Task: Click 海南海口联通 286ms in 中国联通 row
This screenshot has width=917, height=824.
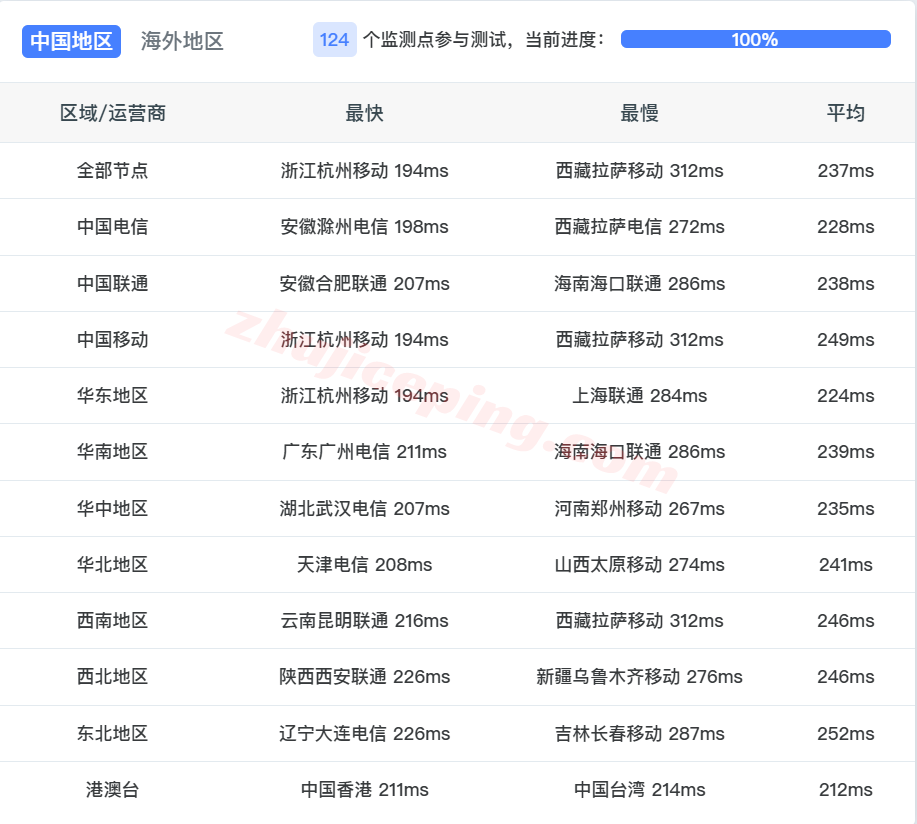Action: click(x=639, y=284)
